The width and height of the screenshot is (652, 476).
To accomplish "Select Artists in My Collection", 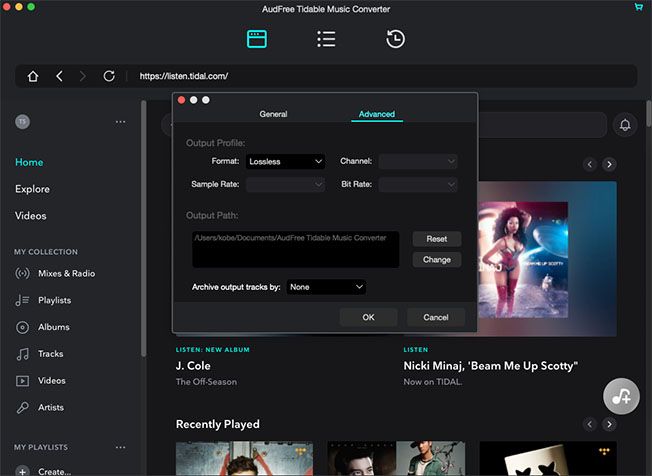I will (x=51, y=407).
